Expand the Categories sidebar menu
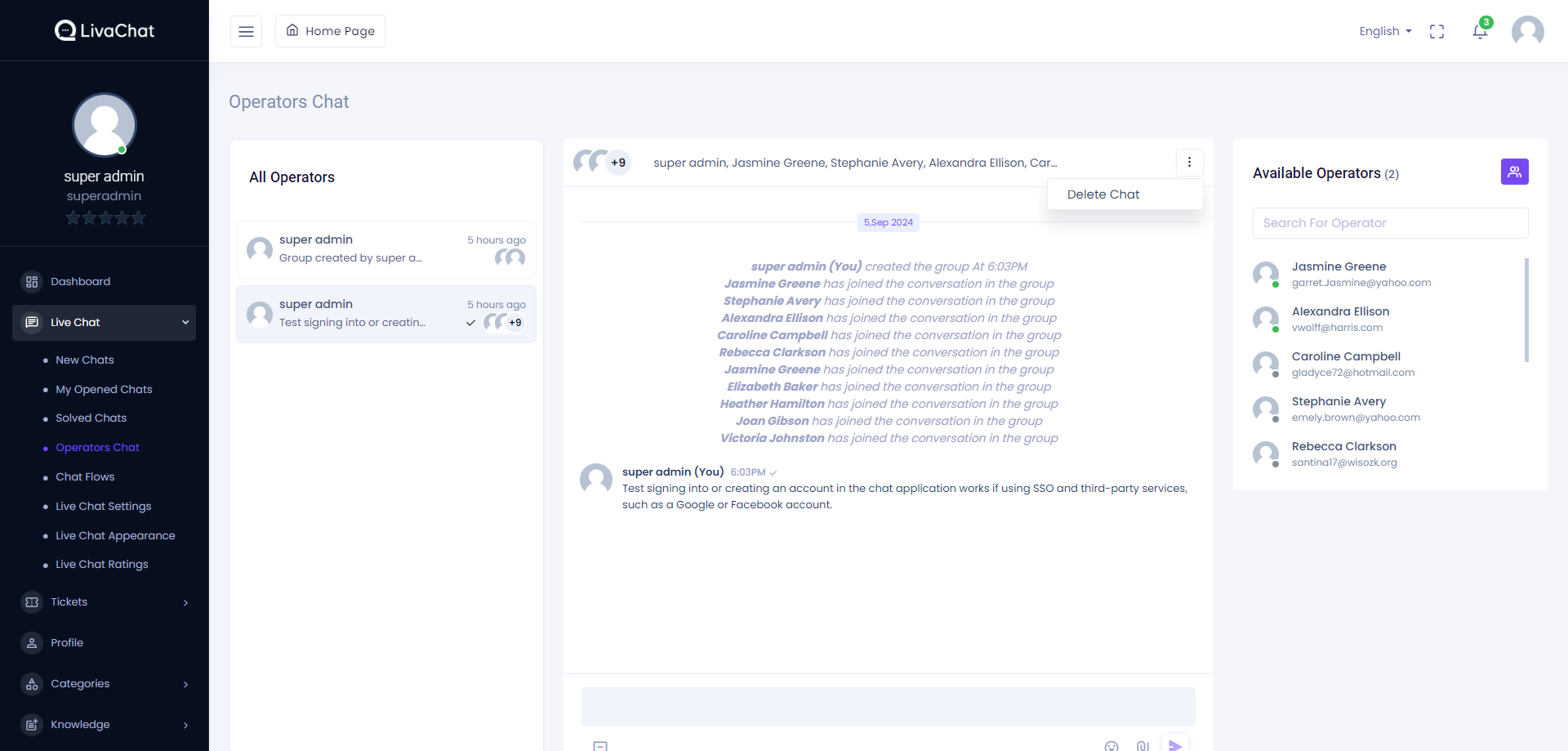This screenshot has width=1568, height=751. (105, 684)
